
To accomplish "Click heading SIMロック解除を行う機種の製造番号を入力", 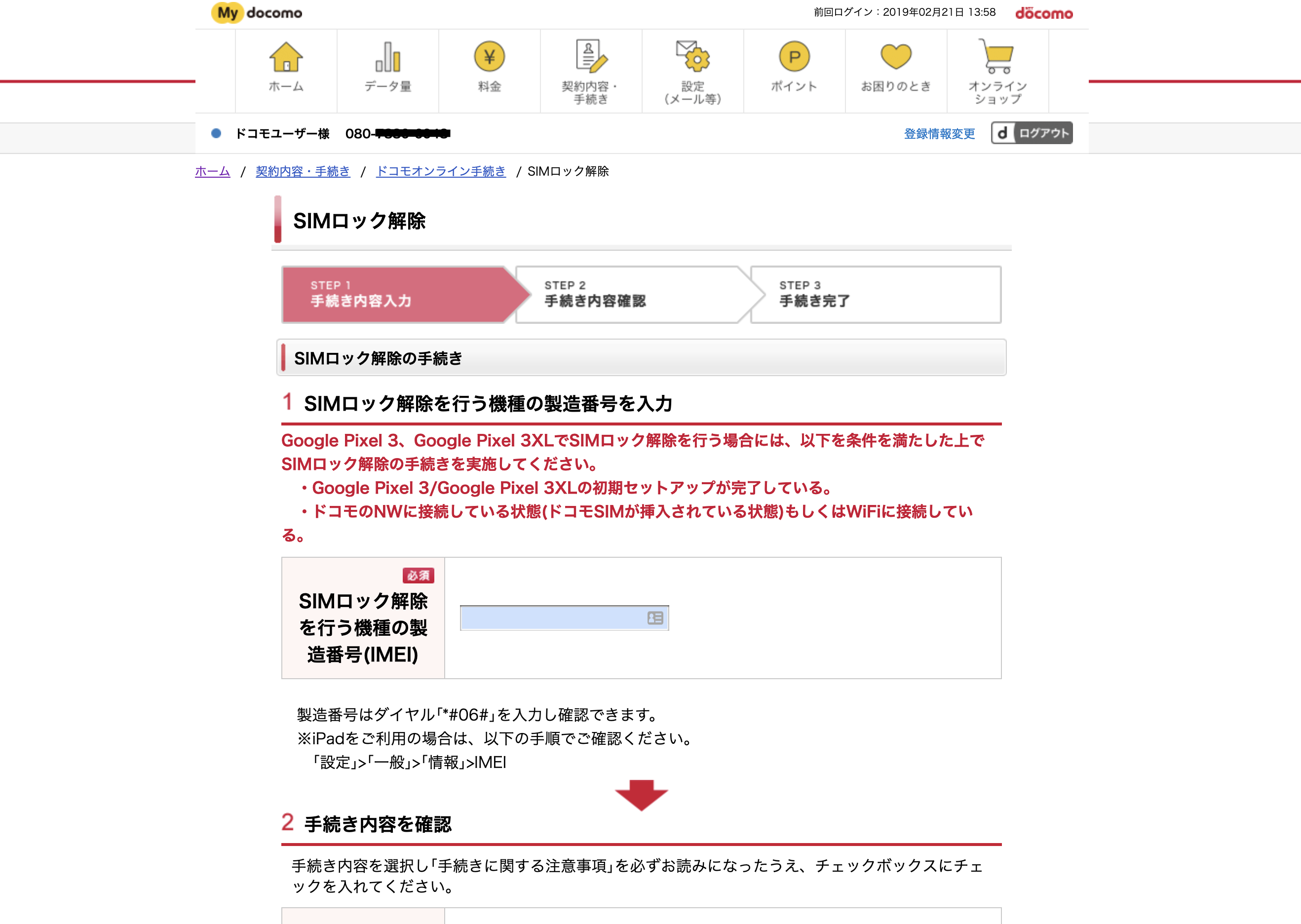I will [488, 403].
